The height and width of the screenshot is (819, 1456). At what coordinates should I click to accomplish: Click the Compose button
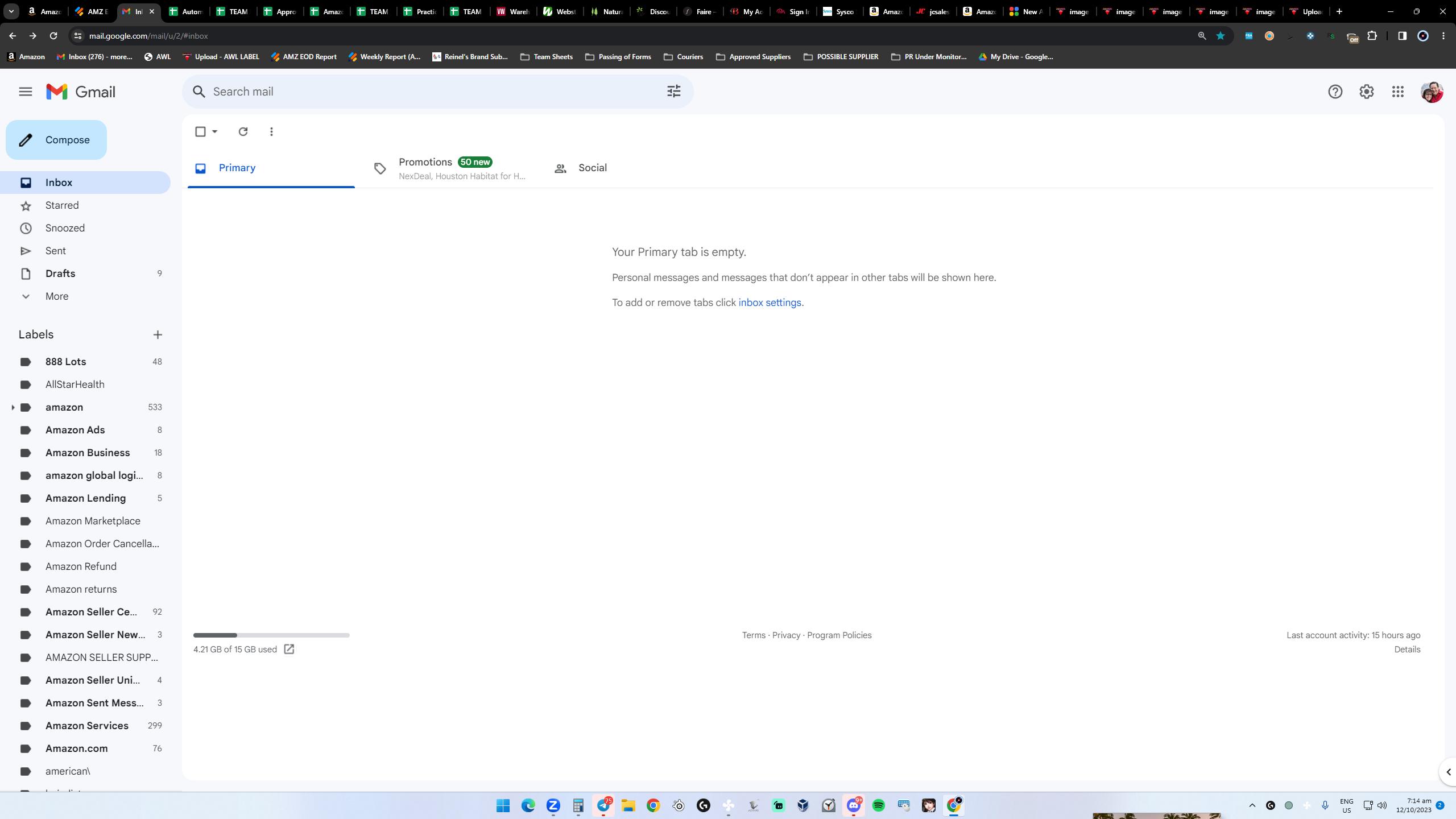(56, 140)
